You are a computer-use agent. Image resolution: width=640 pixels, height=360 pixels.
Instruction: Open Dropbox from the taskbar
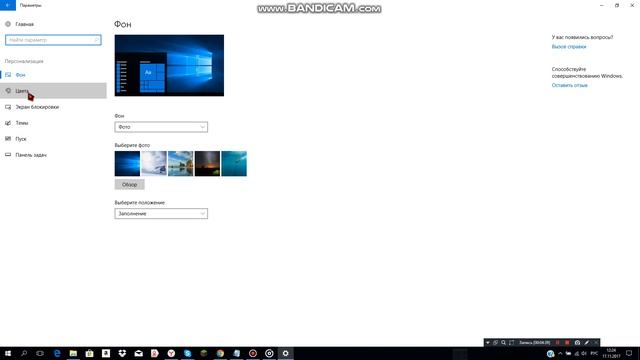coord(122,353)
